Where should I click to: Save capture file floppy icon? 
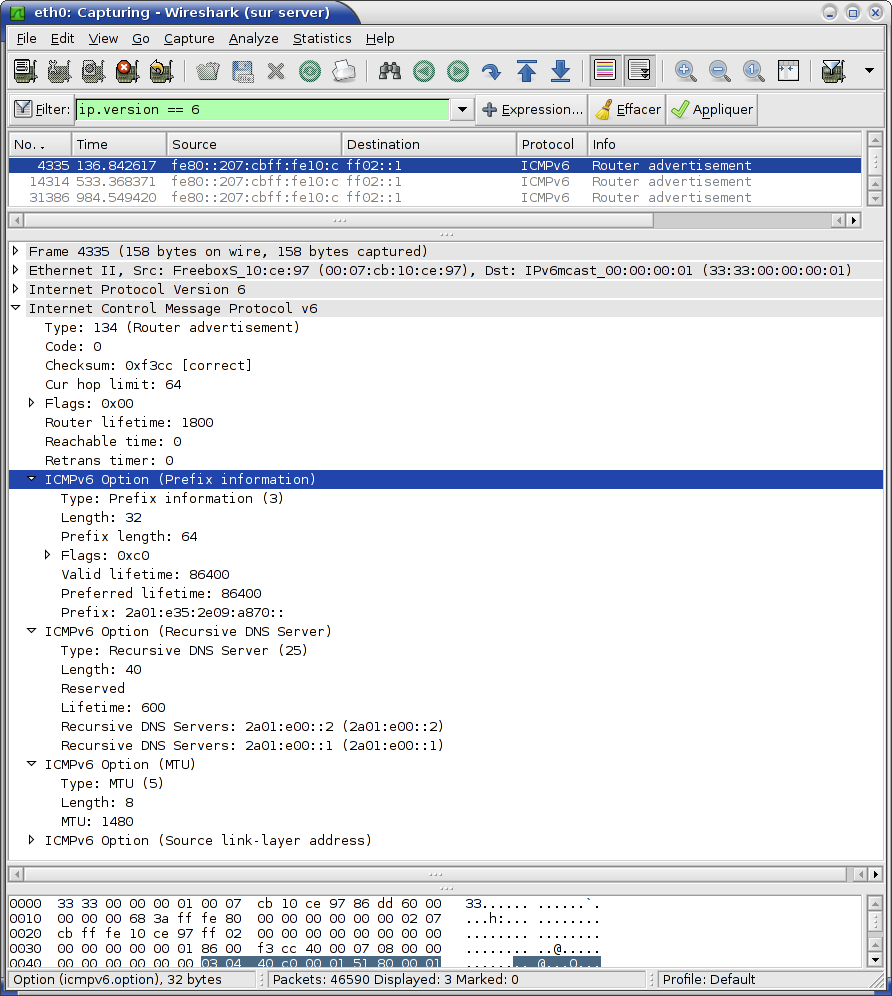[242, 71]
